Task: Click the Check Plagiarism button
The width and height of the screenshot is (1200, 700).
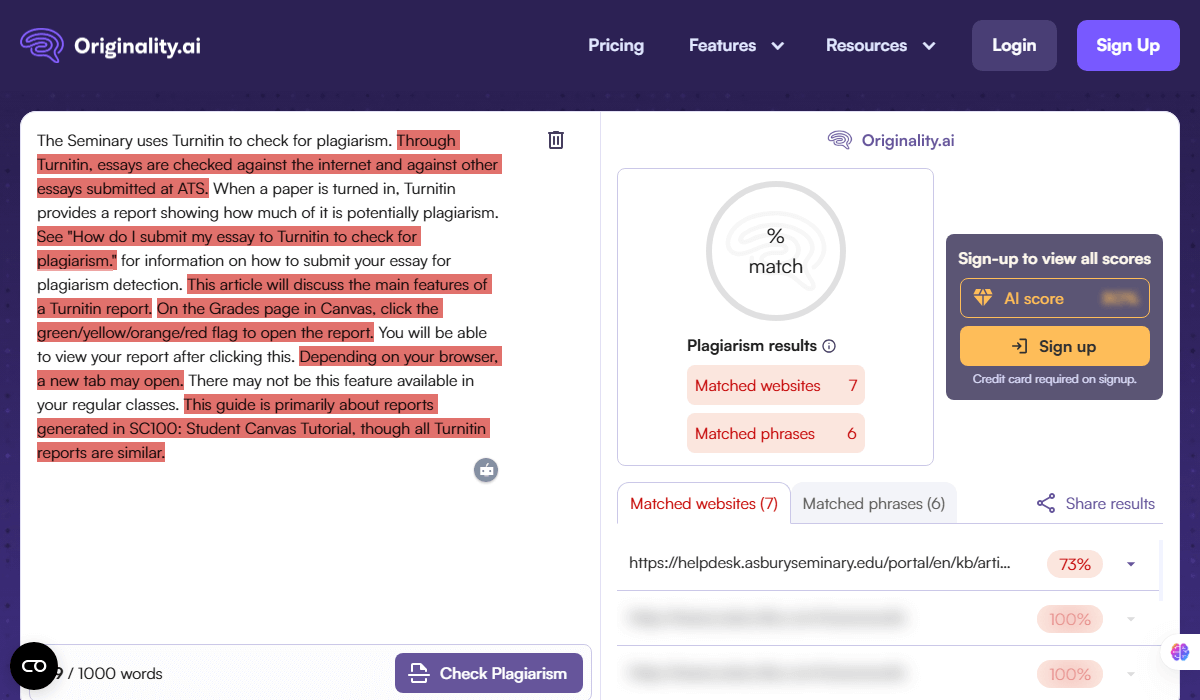Action: click(x=488, y=673)
